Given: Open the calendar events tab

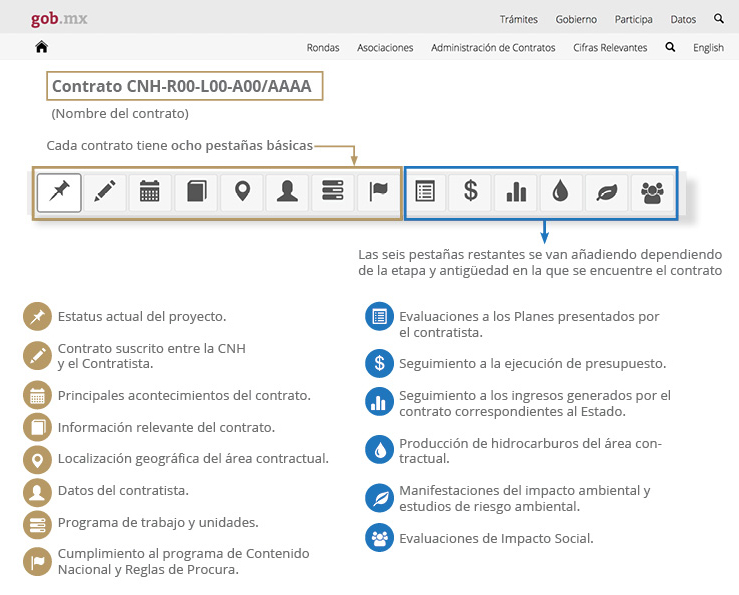Looking at the screenshot, I should (x=150, y=192).
